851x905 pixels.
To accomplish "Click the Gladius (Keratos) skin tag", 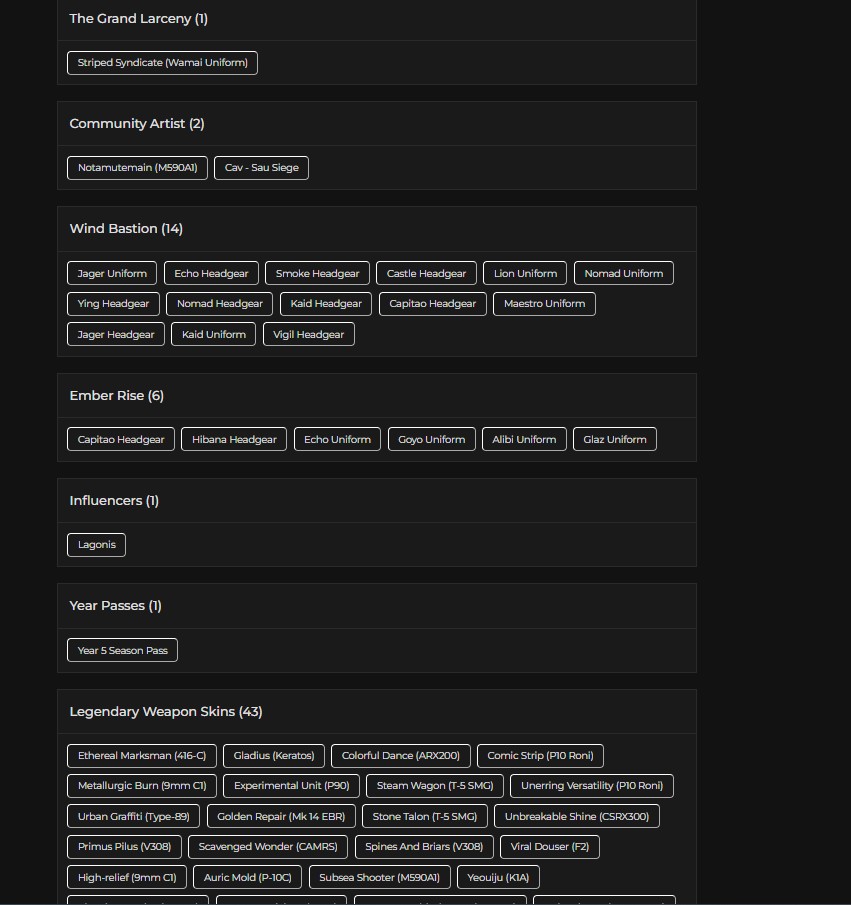I will [274, 756].
